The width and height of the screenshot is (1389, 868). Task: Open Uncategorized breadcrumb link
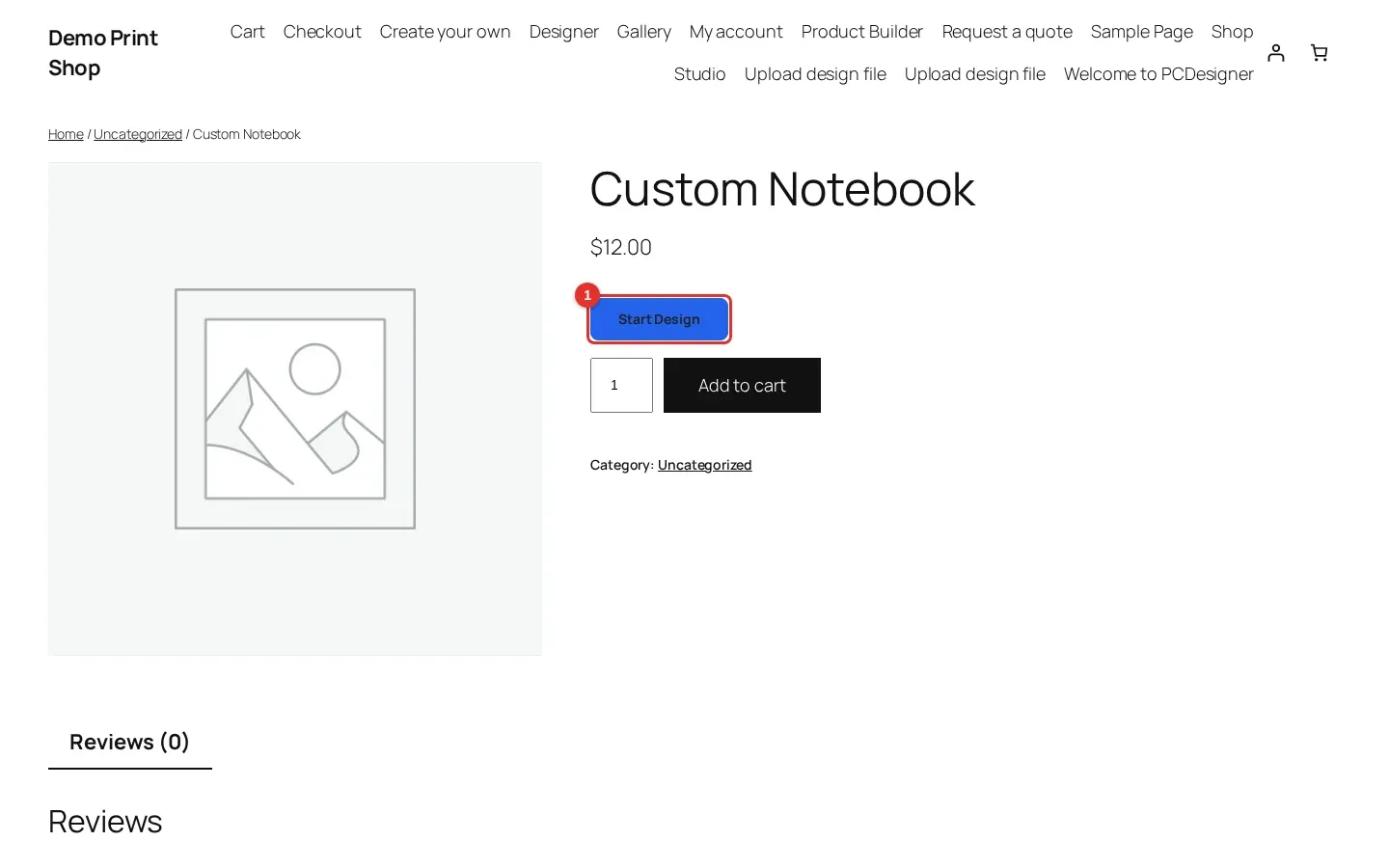[x=138, y=134]
